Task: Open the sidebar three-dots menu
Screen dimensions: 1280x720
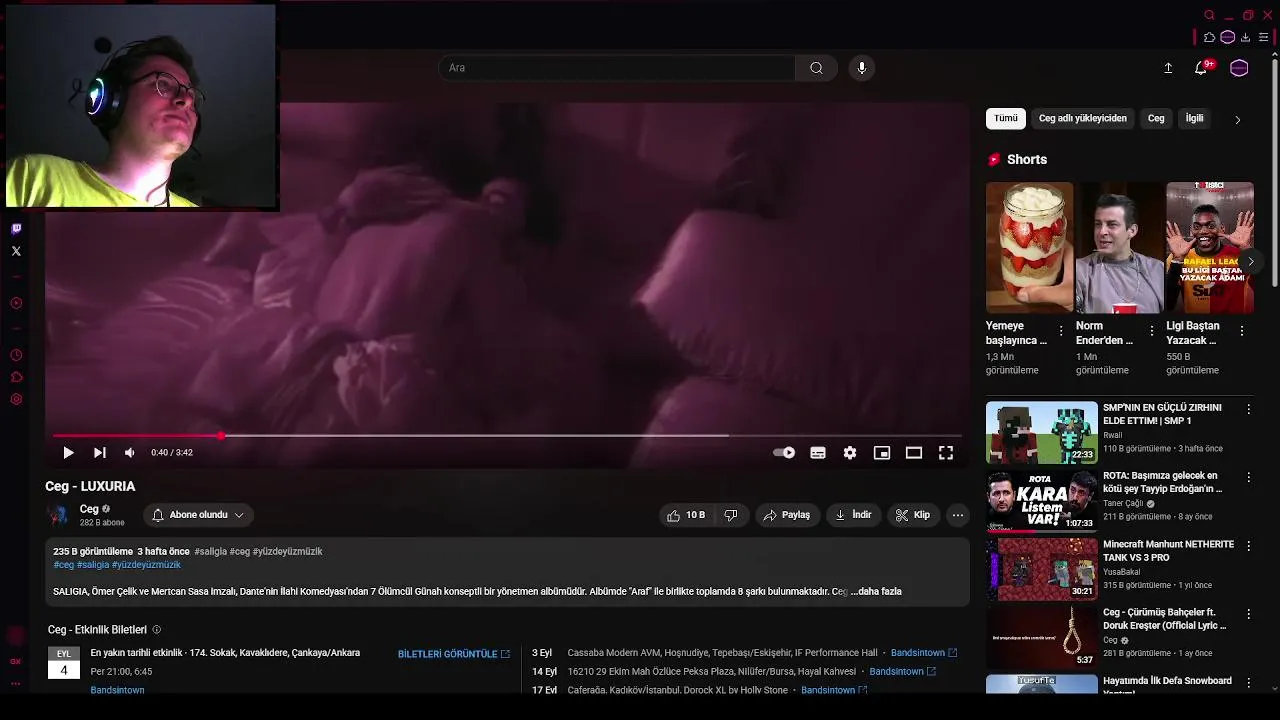Action: tap(16, 684)
